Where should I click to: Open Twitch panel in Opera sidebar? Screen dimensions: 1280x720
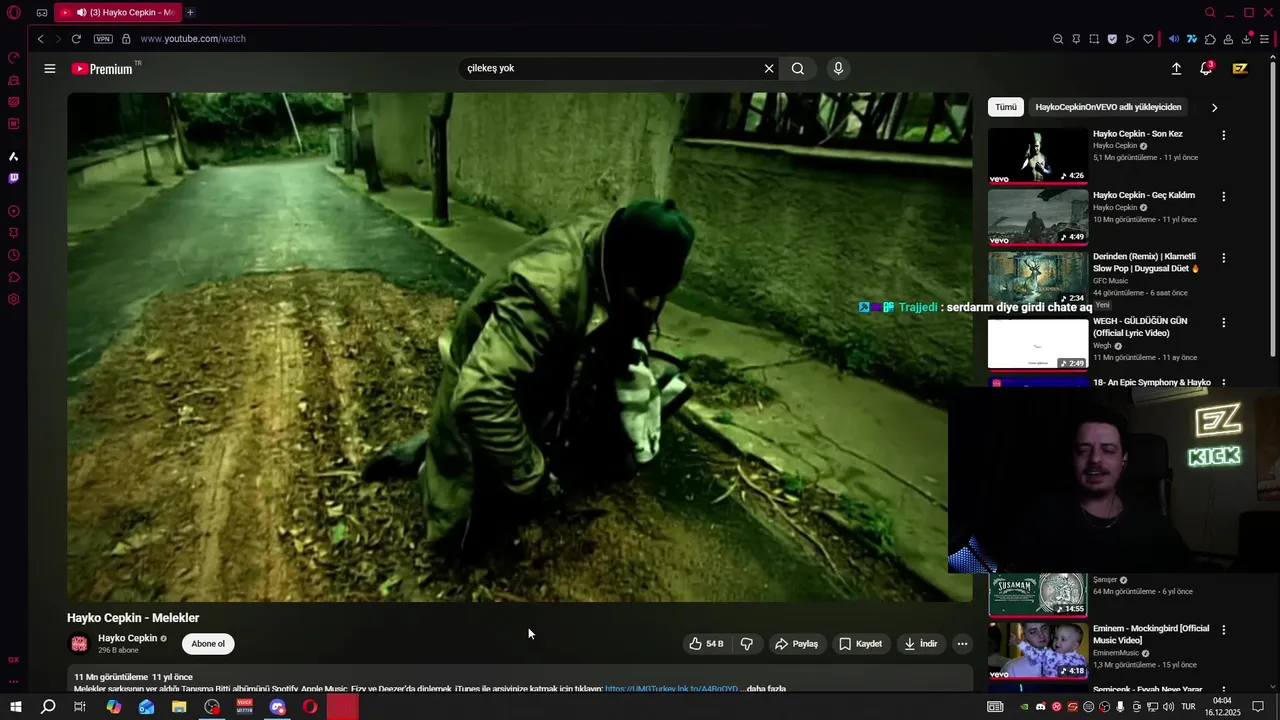click(x=14, y=178)
